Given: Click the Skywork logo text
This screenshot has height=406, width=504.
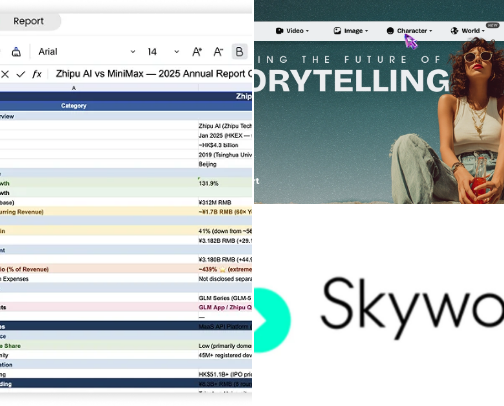Looking at the screenshot, I should [412, 308].
